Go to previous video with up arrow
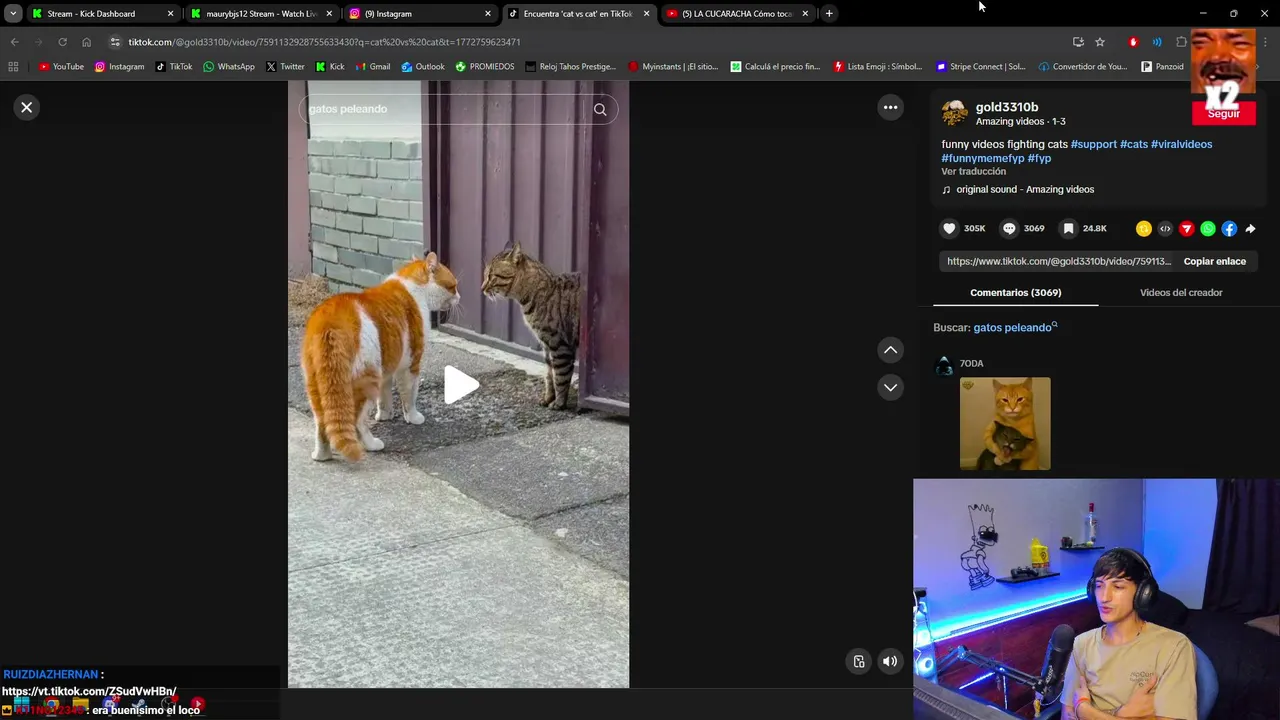The height and width of the screenshot is (720, 1280). coord(890,350)
